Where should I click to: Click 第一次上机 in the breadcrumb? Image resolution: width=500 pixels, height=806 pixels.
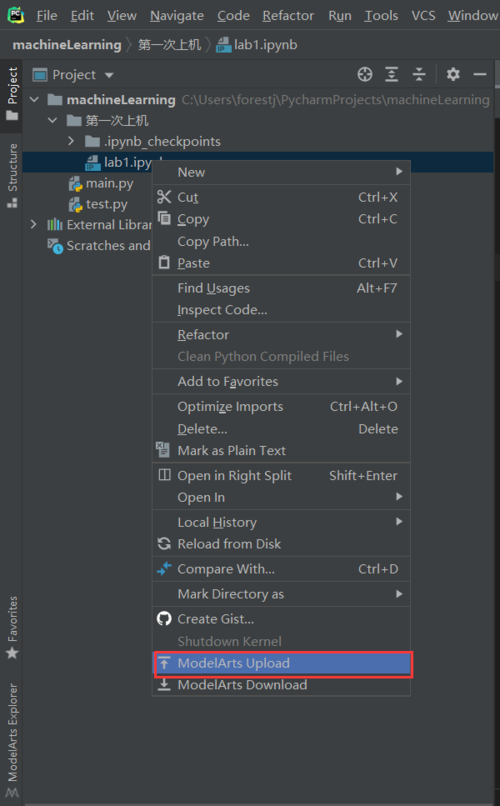(169, 45)
